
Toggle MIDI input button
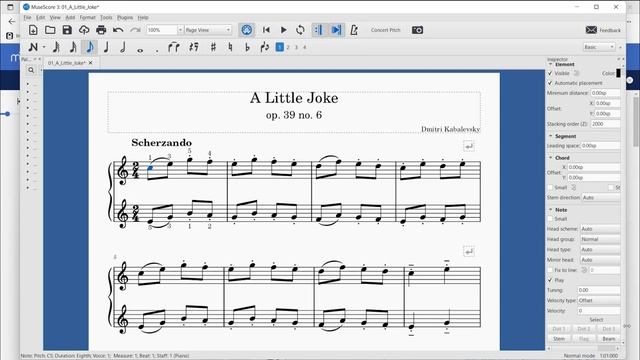(x=247, y=30)
